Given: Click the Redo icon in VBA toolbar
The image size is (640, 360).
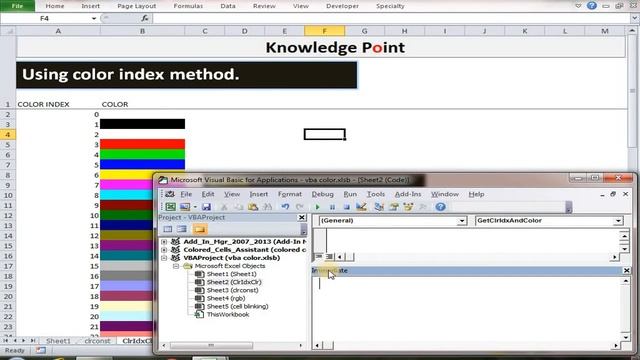Looking at the screenshot, I should pos(300,207).
